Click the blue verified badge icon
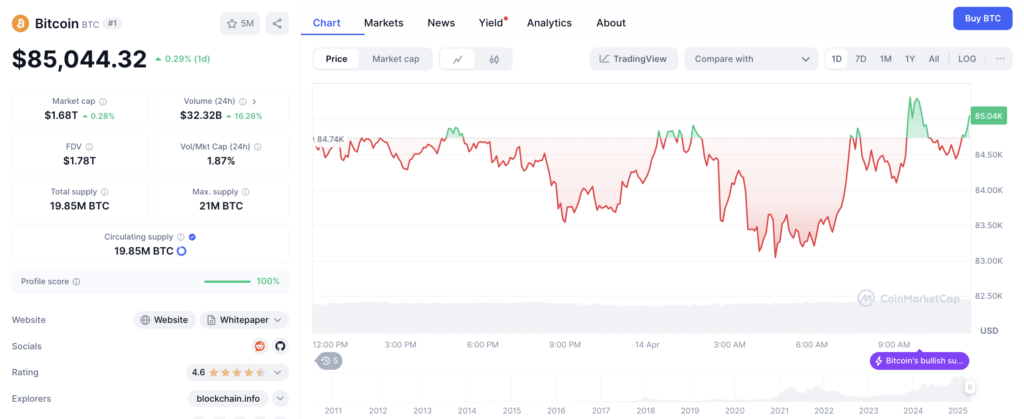The width and height of the screenshot is (1024, 419). (x=193, y=237)
